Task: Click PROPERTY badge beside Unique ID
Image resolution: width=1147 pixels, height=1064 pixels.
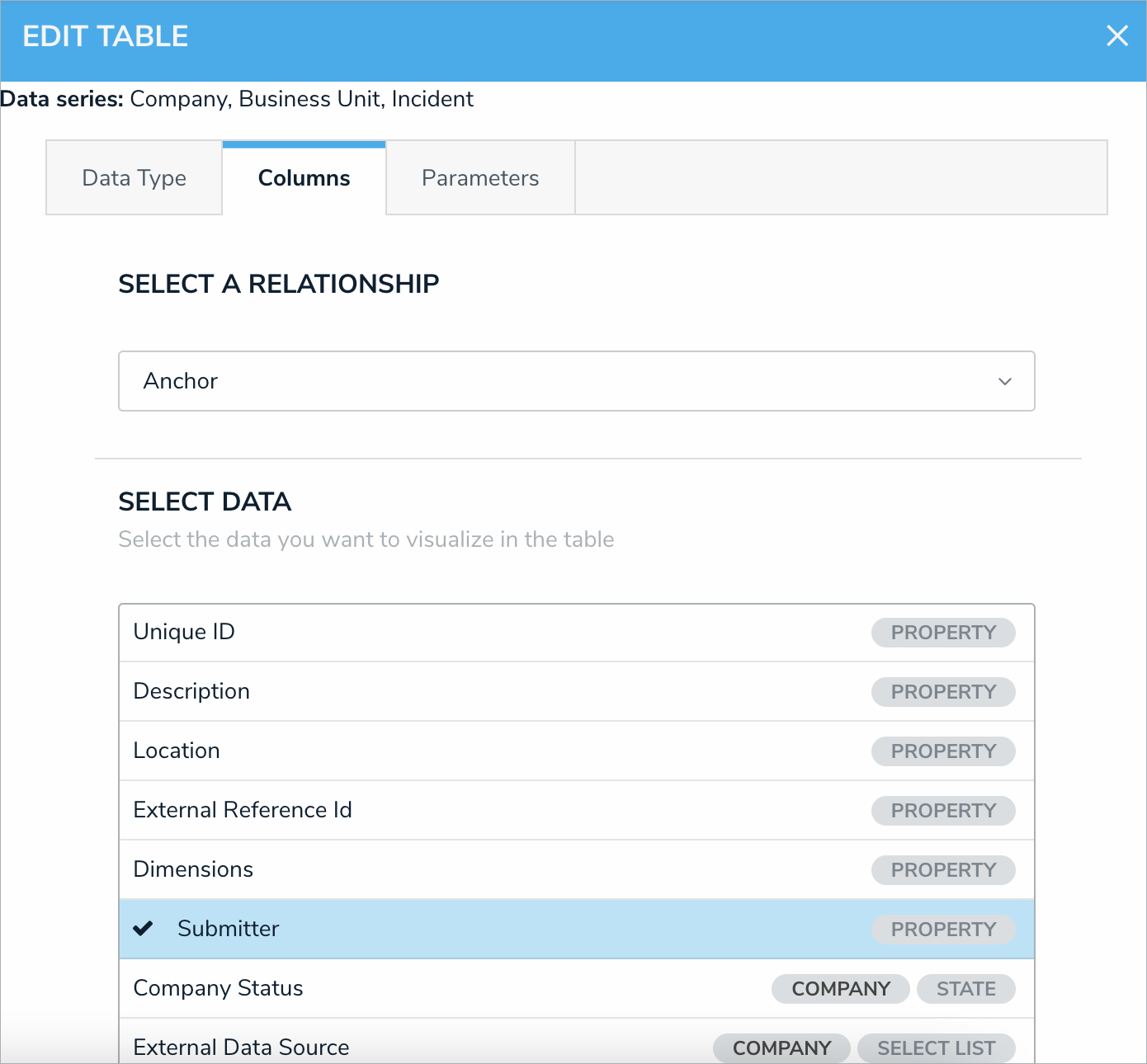Action: [943, 633]
